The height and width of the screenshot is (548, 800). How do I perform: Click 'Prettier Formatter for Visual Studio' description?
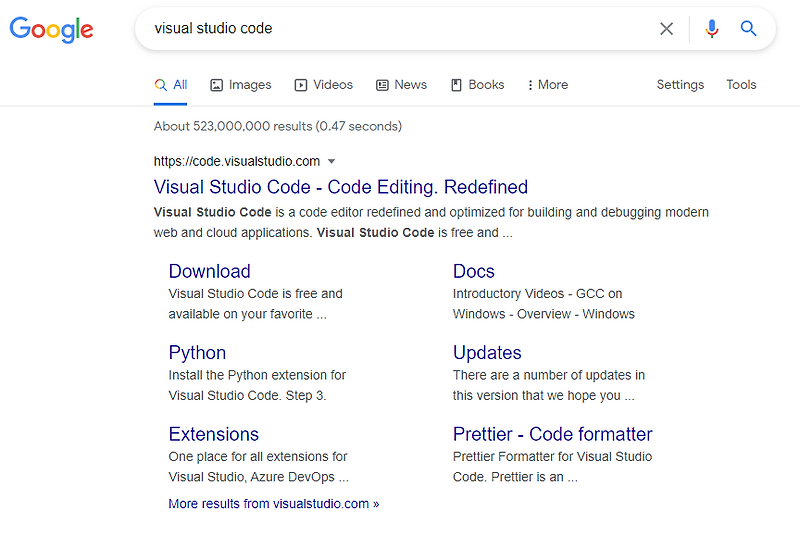[552, 456]
